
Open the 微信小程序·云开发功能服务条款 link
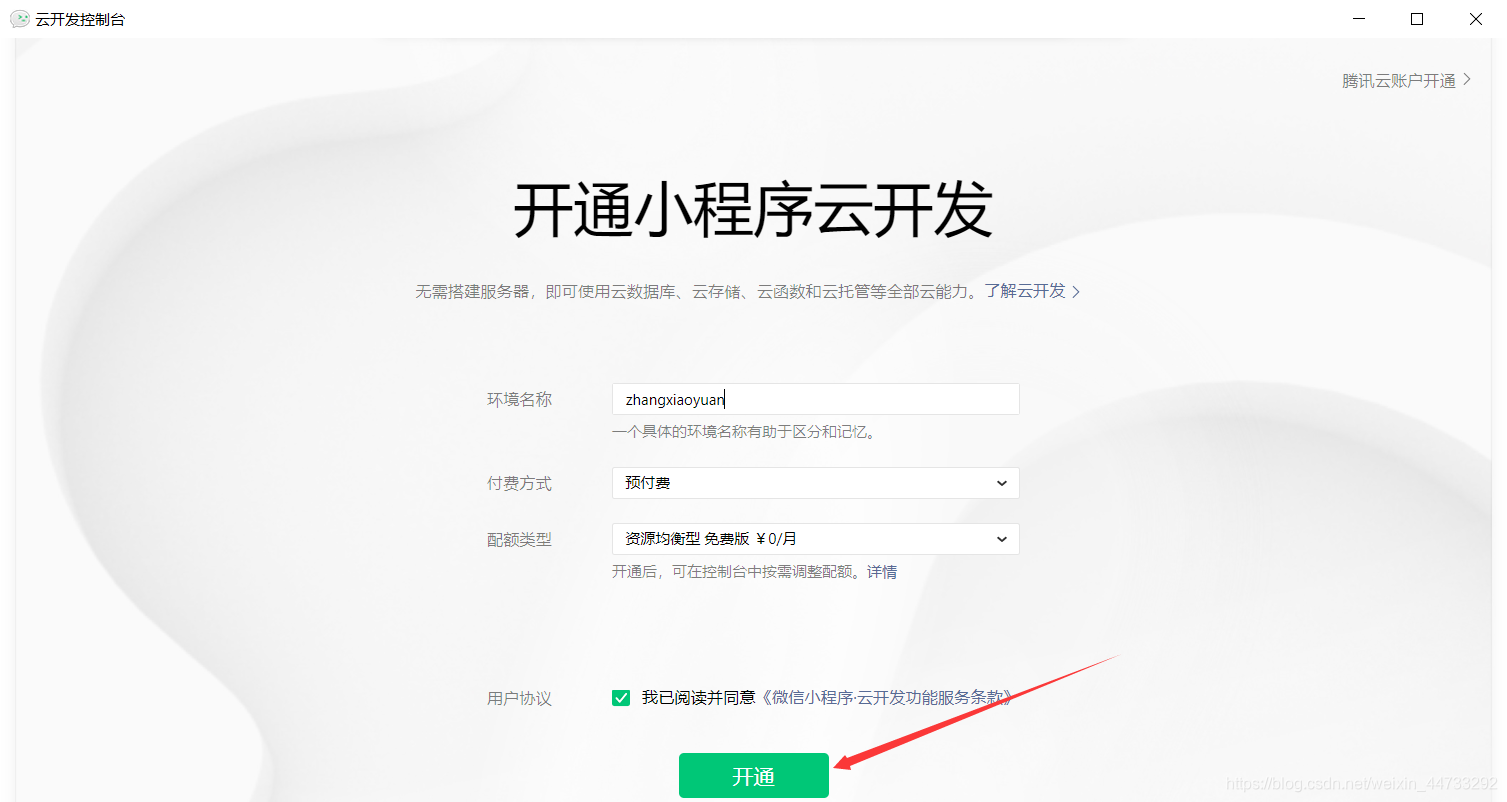point(886,698)
